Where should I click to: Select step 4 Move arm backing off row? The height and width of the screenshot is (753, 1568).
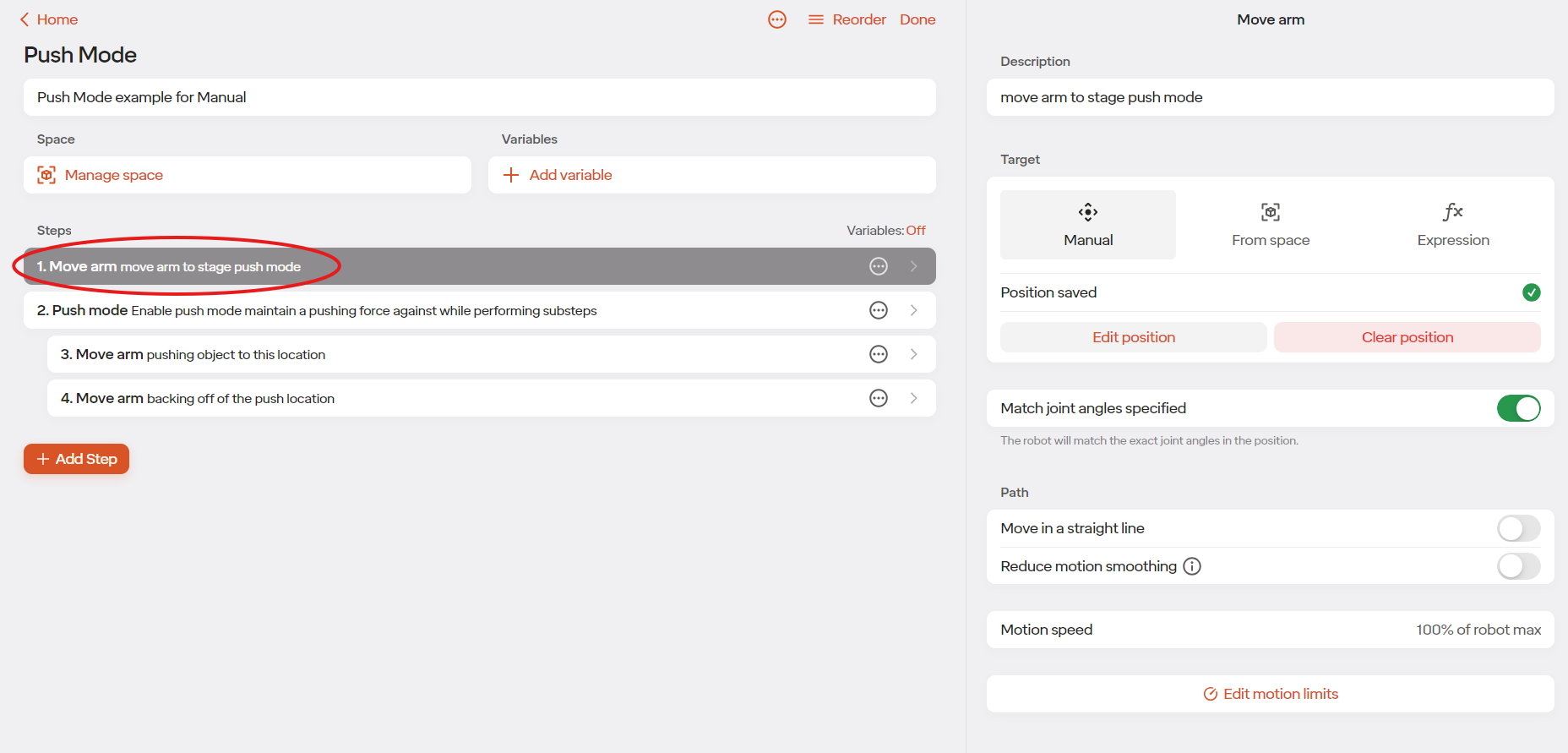(492, 398)
